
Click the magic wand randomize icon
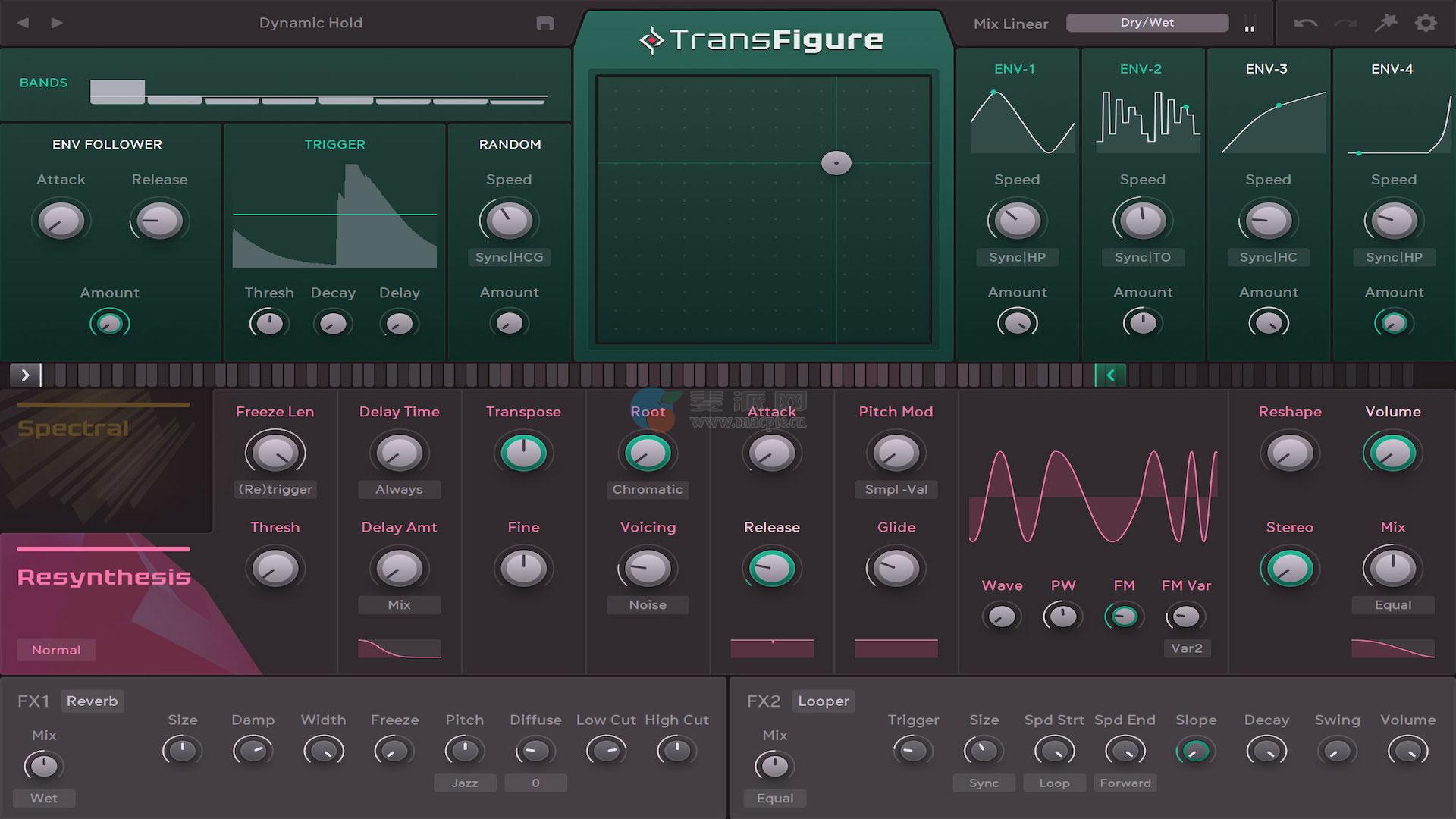[x=1386, y=23]
